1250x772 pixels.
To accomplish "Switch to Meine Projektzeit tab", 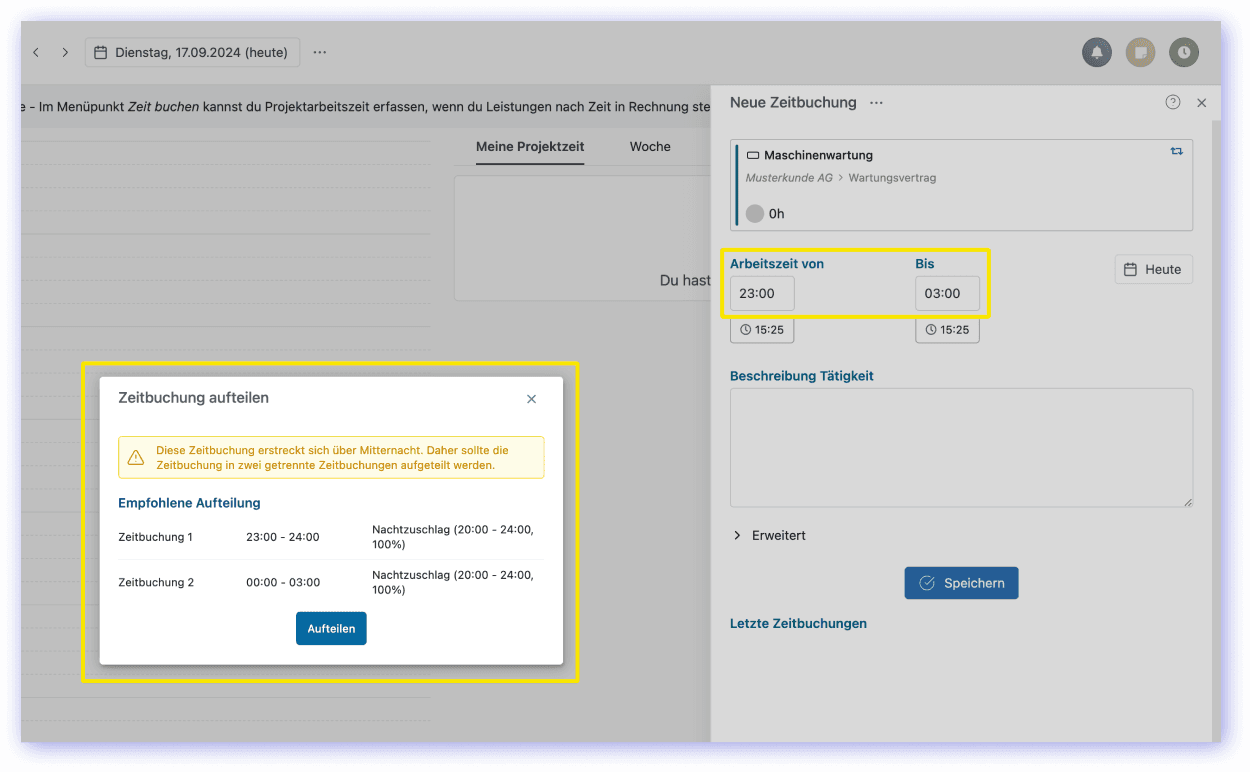I will (530, 146).
